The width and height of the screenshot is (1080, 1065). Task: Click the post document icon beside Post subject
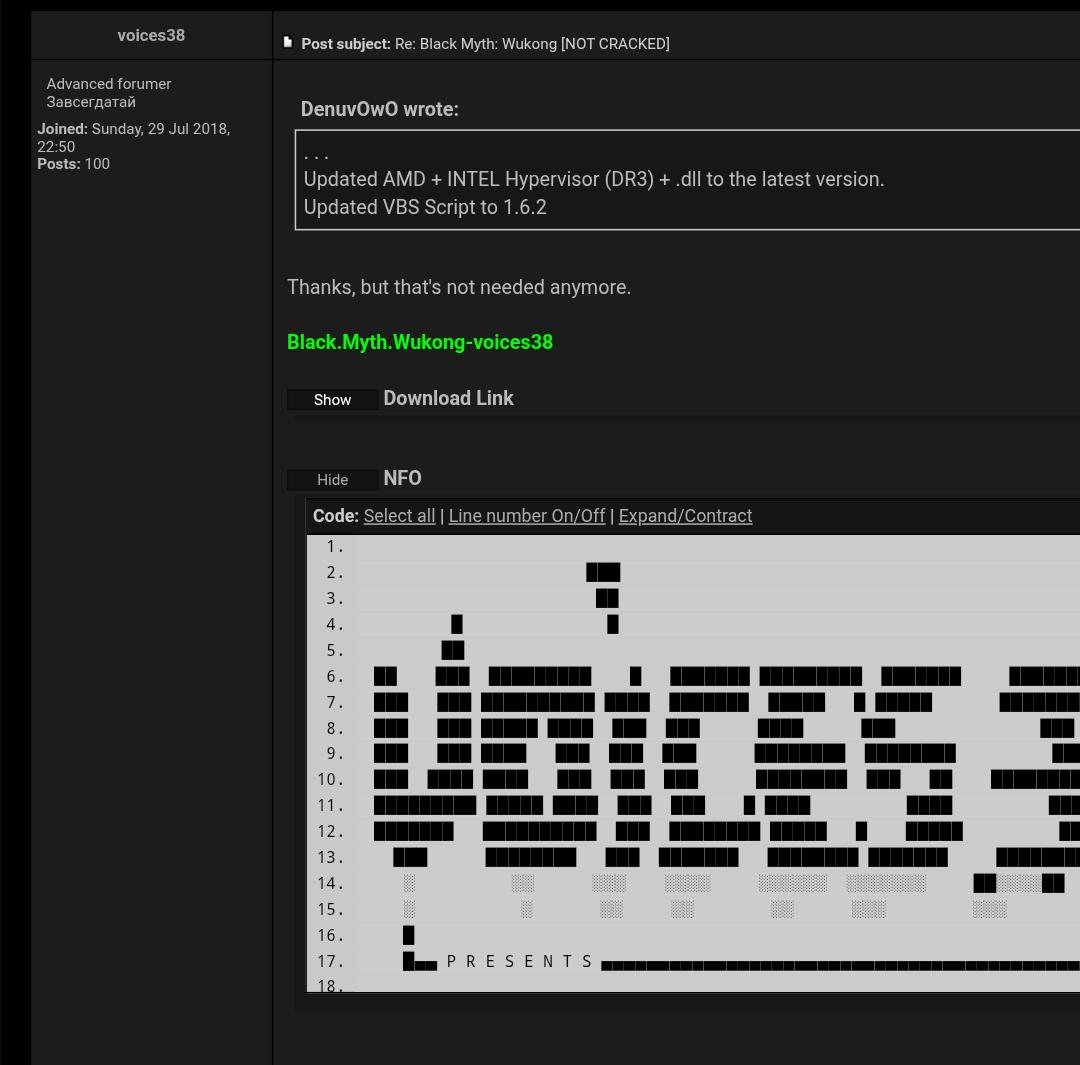(x=288, y=43)
